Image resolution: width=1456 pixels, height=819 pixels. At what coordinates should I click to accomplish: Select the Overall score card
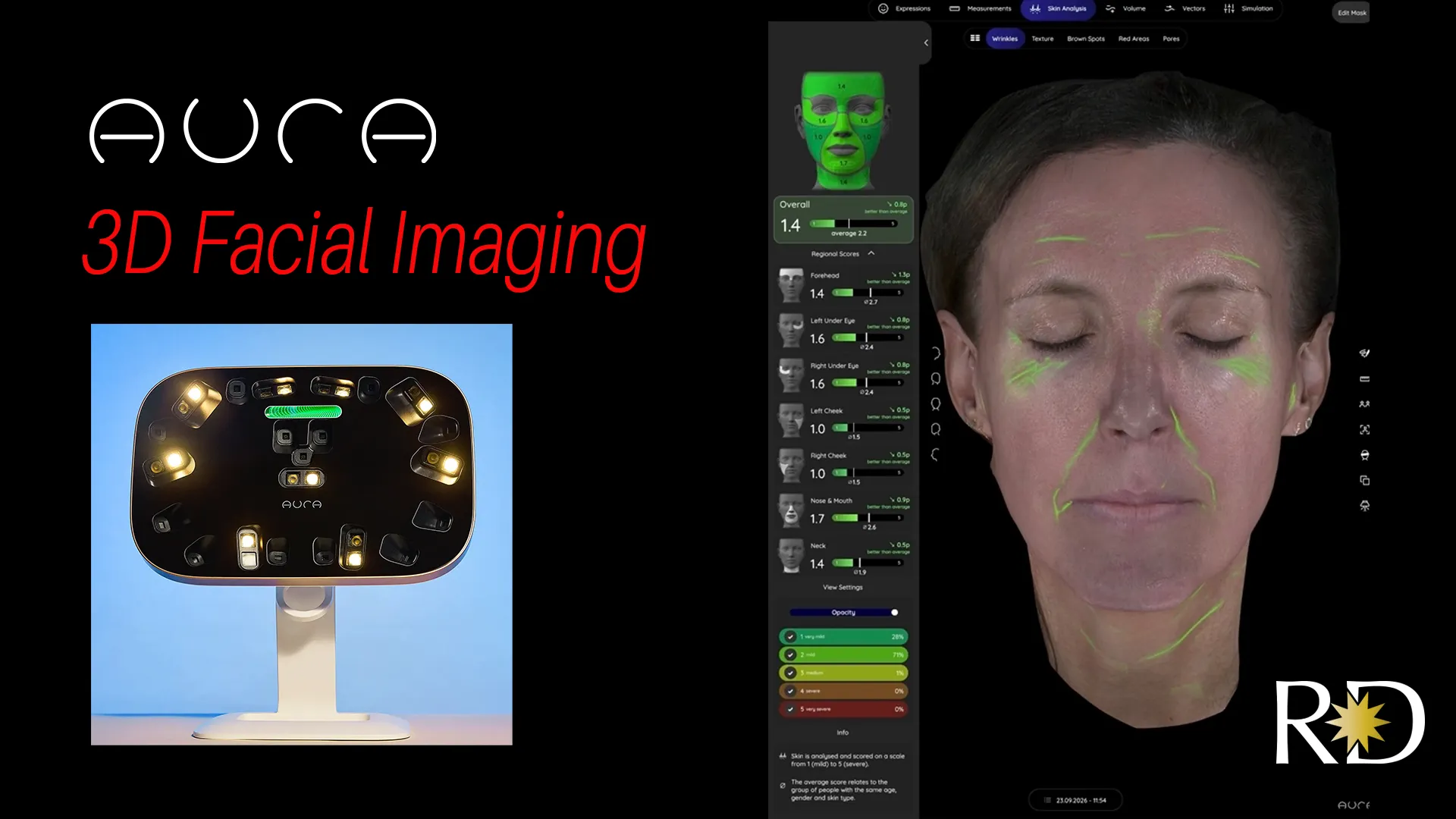point(843,220)
